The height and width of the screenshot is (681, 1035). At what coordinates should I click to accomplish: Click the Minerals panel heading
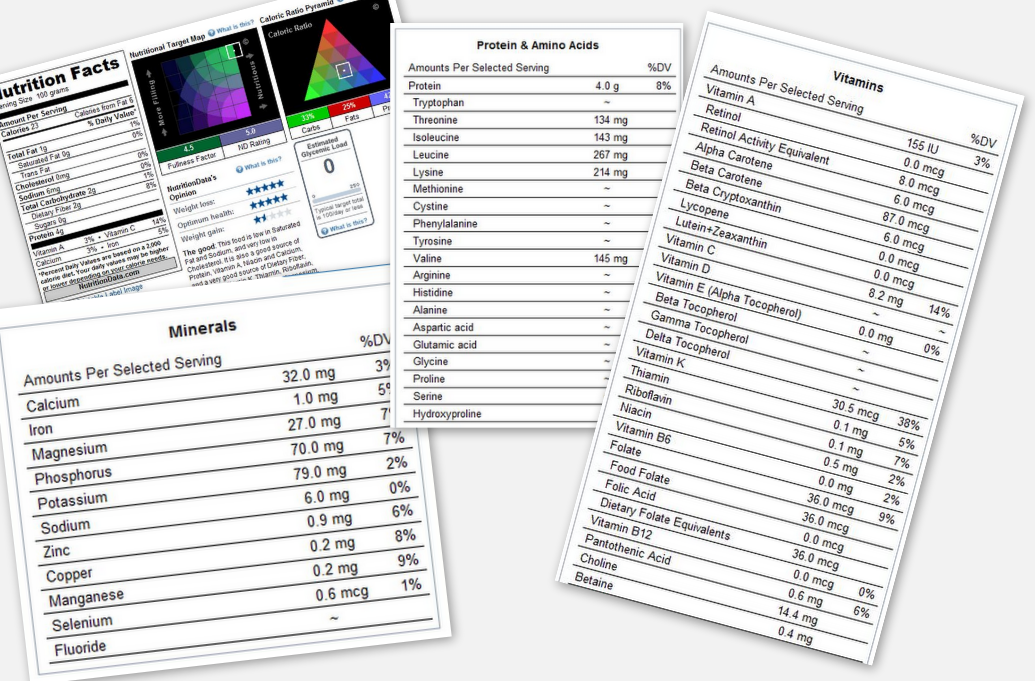[x=202, y=329]
